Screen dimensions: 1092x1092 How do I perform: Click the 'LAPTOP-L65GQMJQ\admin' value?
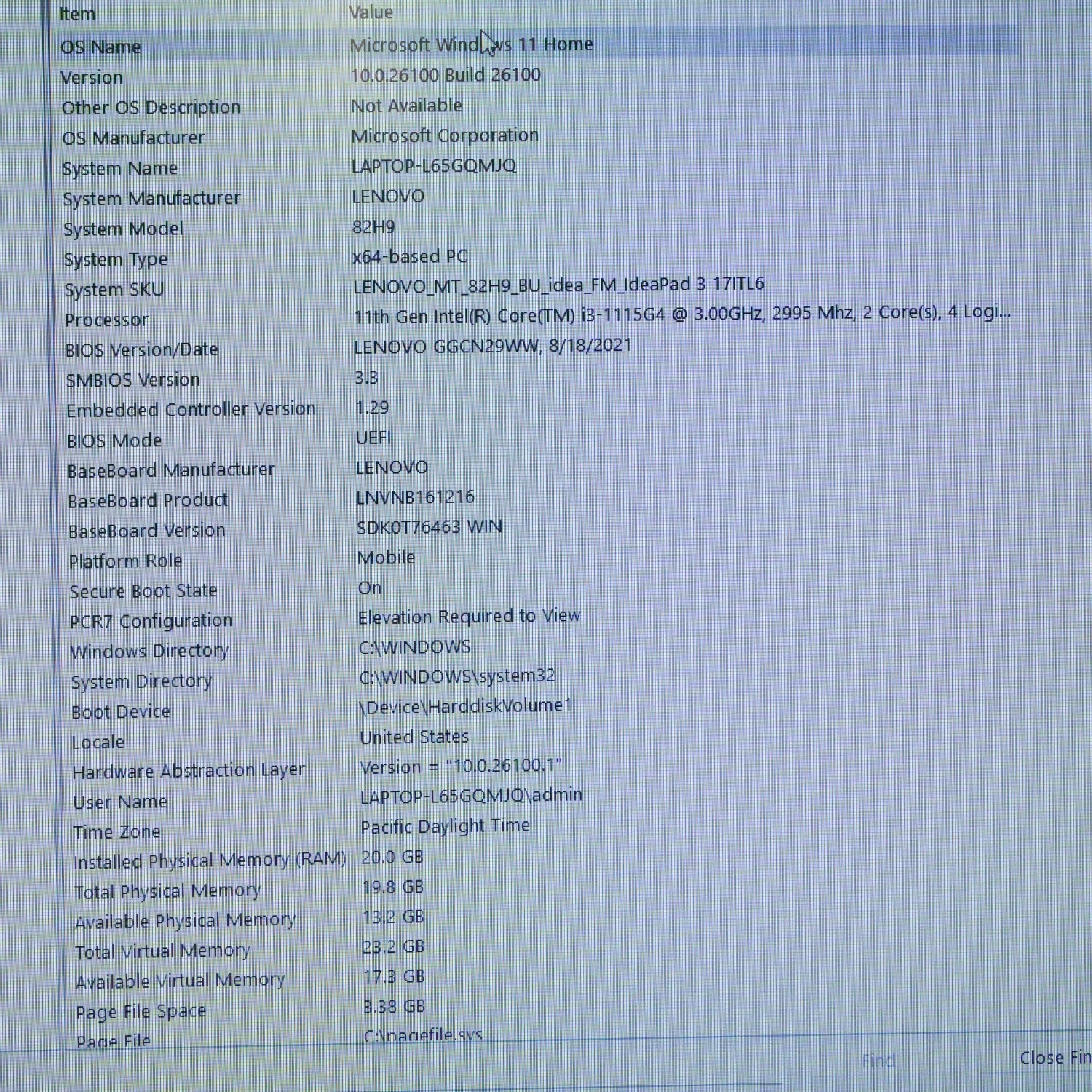point(472,796)
